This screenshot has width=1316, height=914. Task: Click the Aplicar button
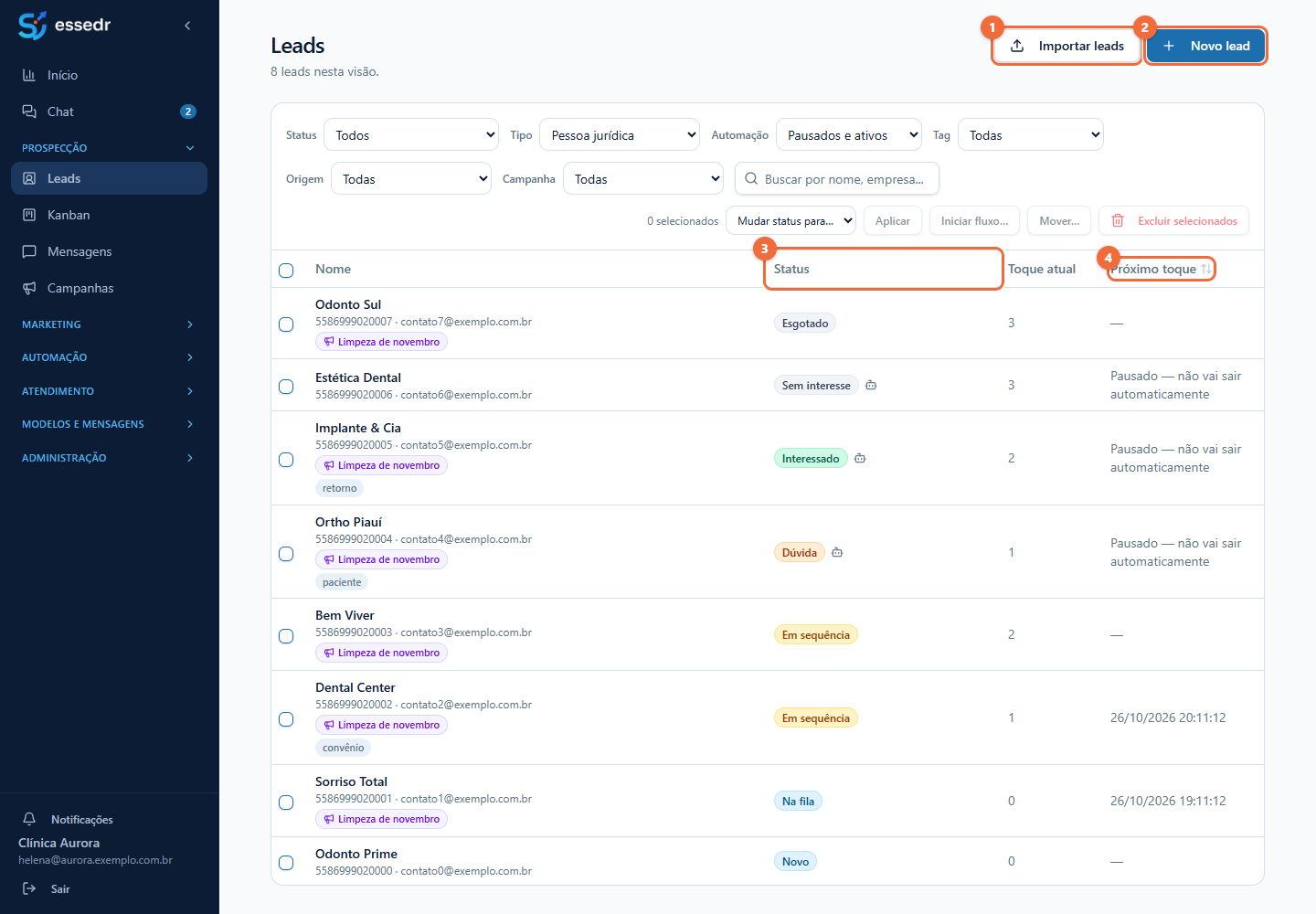893,220
